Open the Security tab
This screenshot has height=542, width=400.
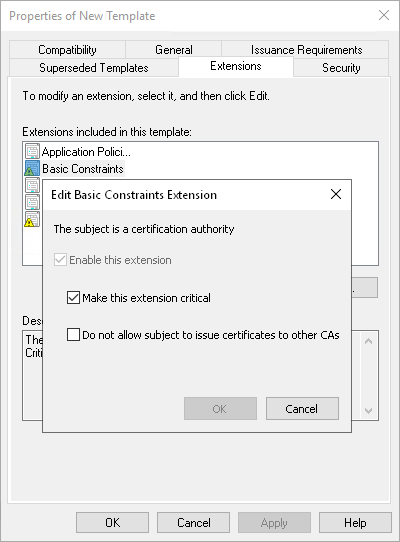(x=341, y=68)
